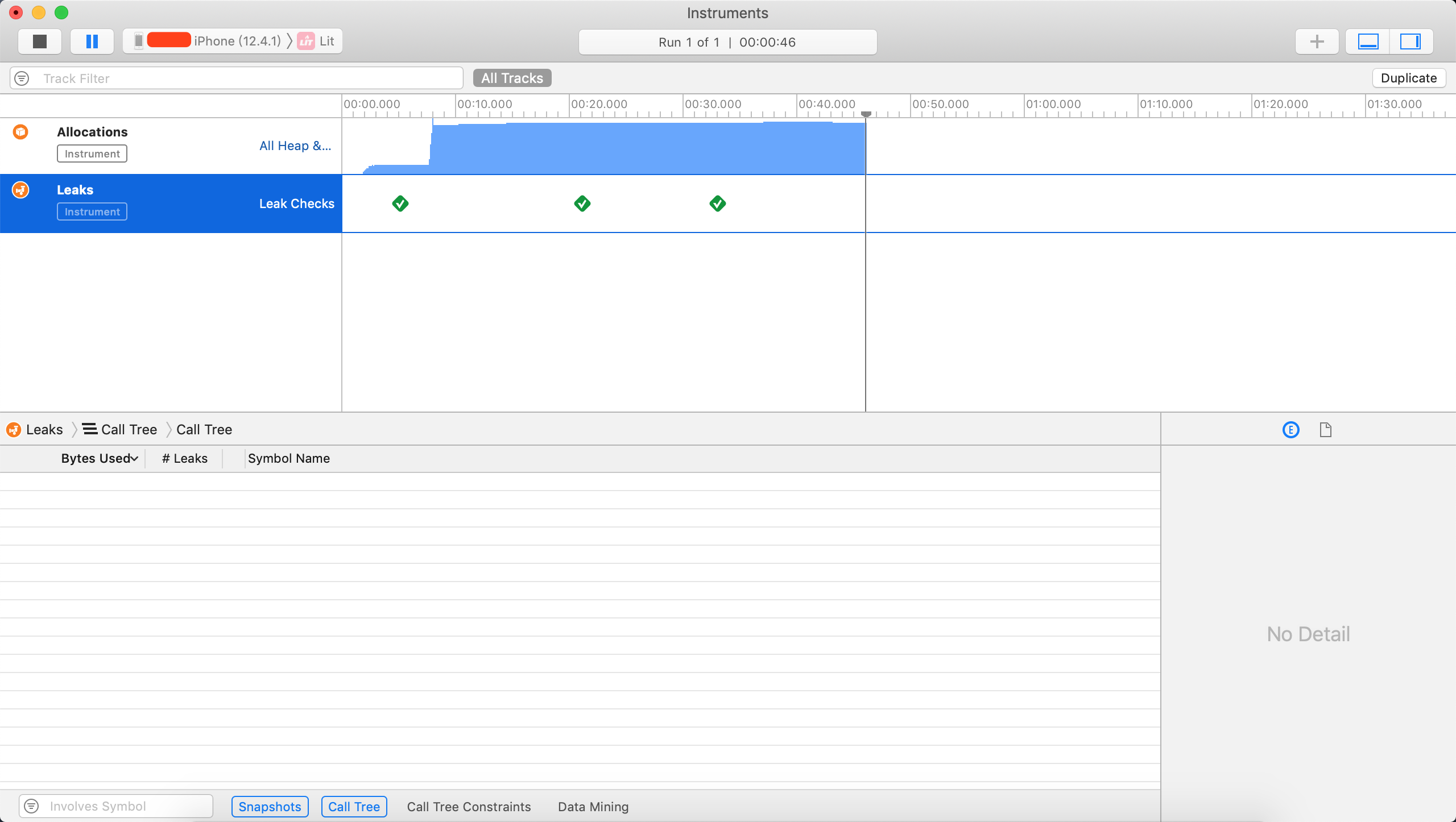Click the add instrument plus button
1456x822 pixels.
tap(1317, 41)
